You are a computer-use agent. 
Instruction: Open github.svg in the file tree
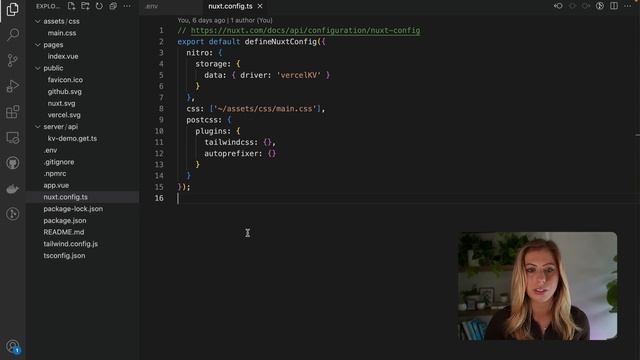(64, 92)
